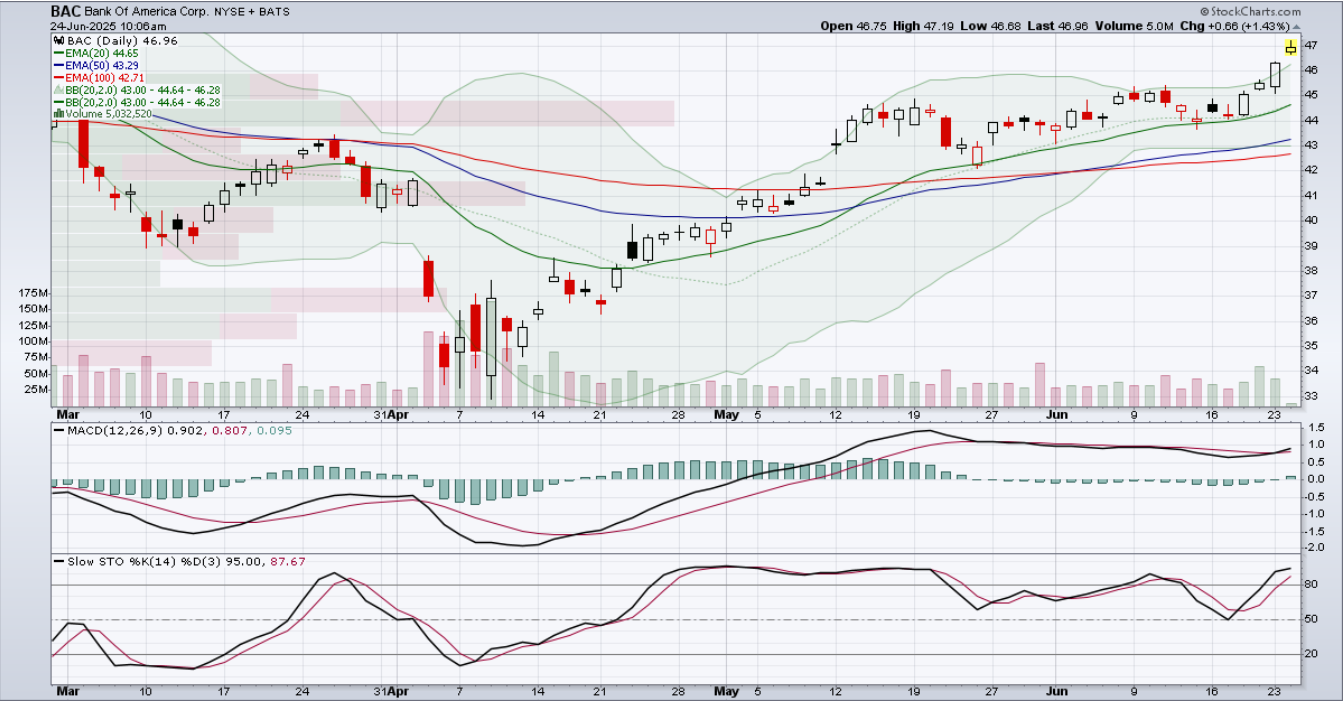This screenshot has height=702, width=1344.
Task: Click the 50 level on Stochastic axis
Action: (x=1310, y=620)
